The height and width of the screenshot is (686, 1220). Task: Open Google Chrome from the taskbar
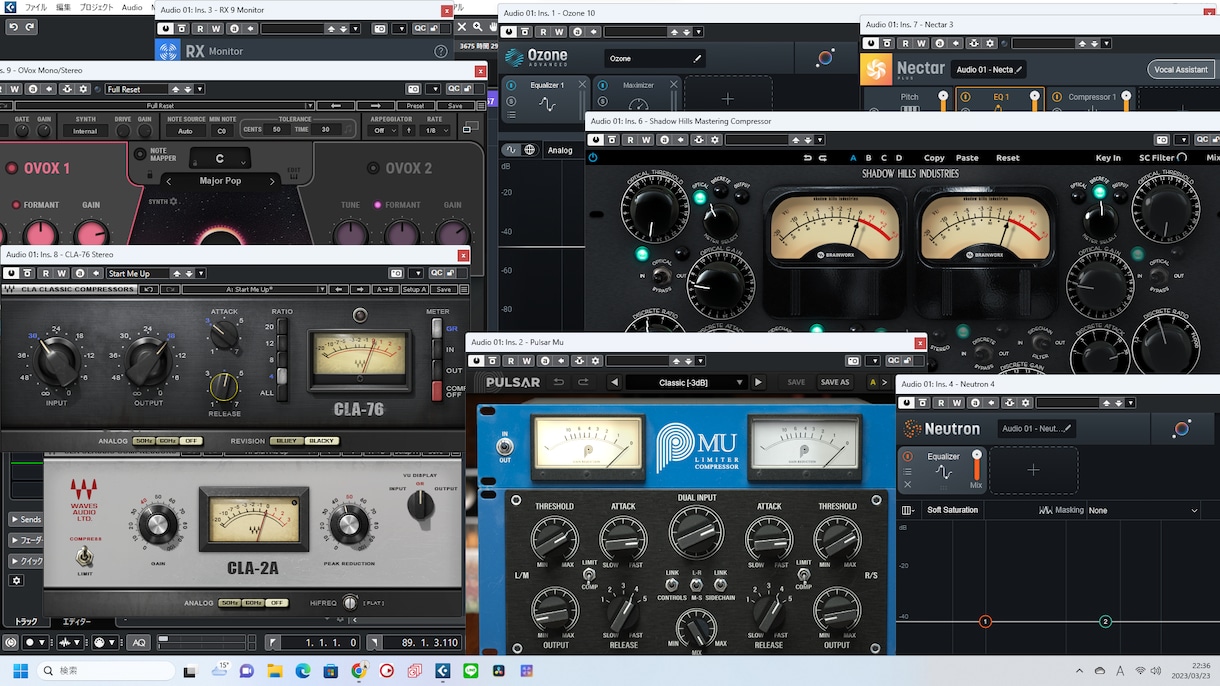(358, 670)
